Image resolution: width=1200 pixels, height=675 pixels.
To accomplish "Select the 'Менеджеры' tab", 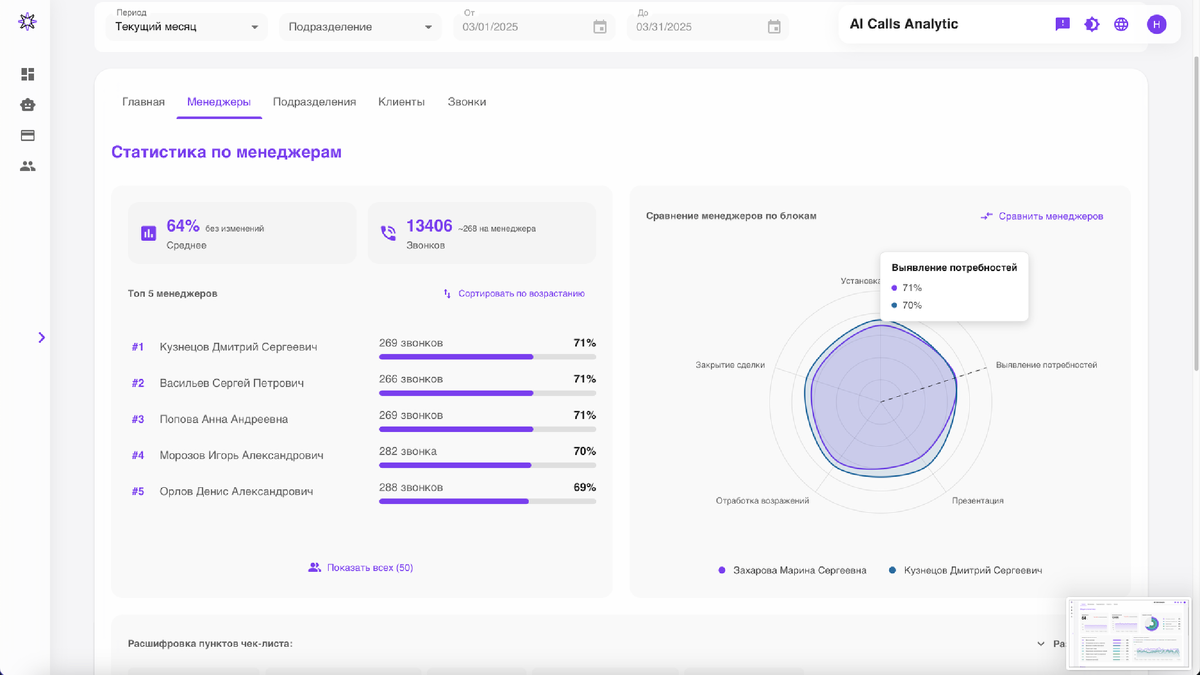I will (219, 102).
